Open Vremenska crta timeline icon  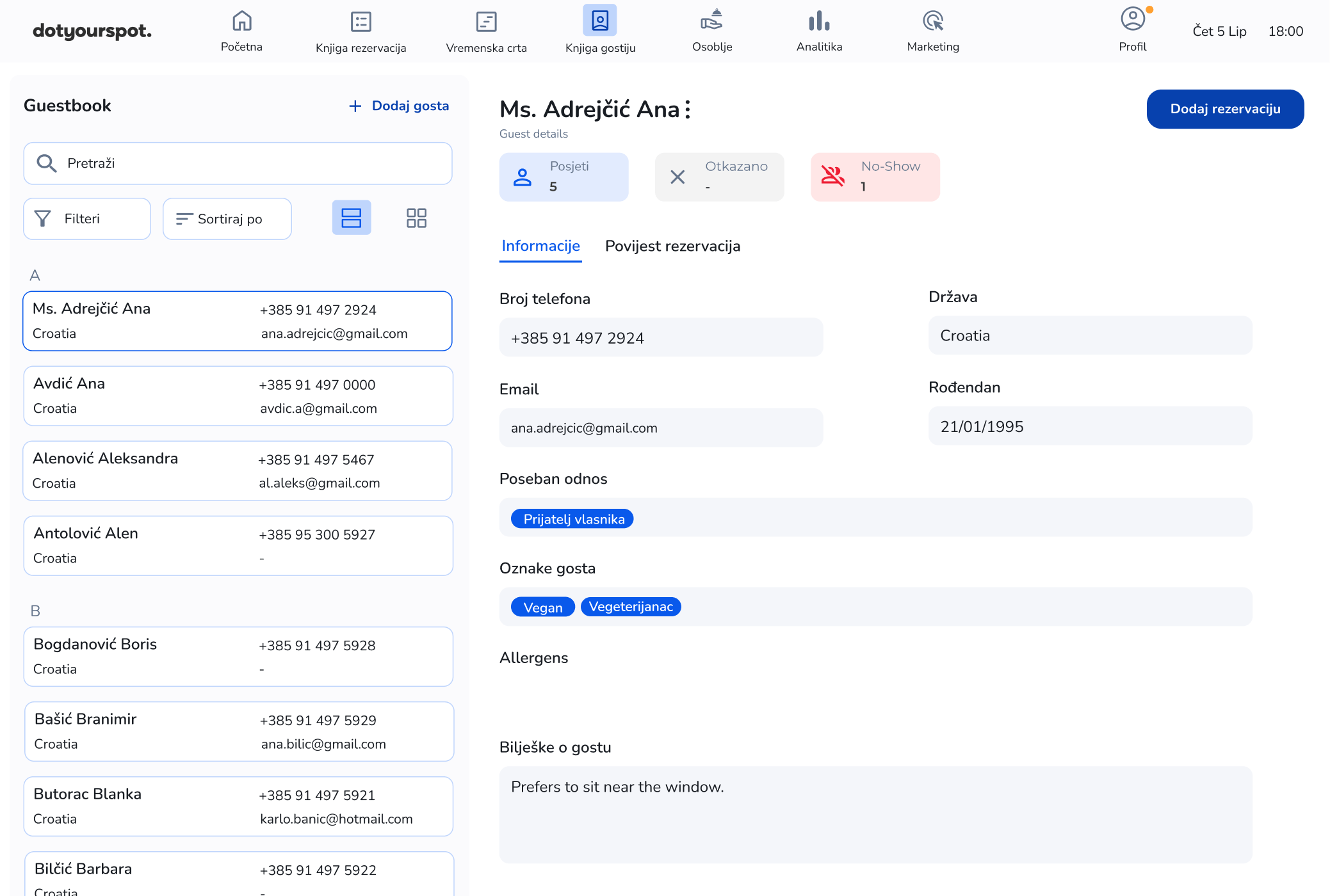tap(486, 22)
